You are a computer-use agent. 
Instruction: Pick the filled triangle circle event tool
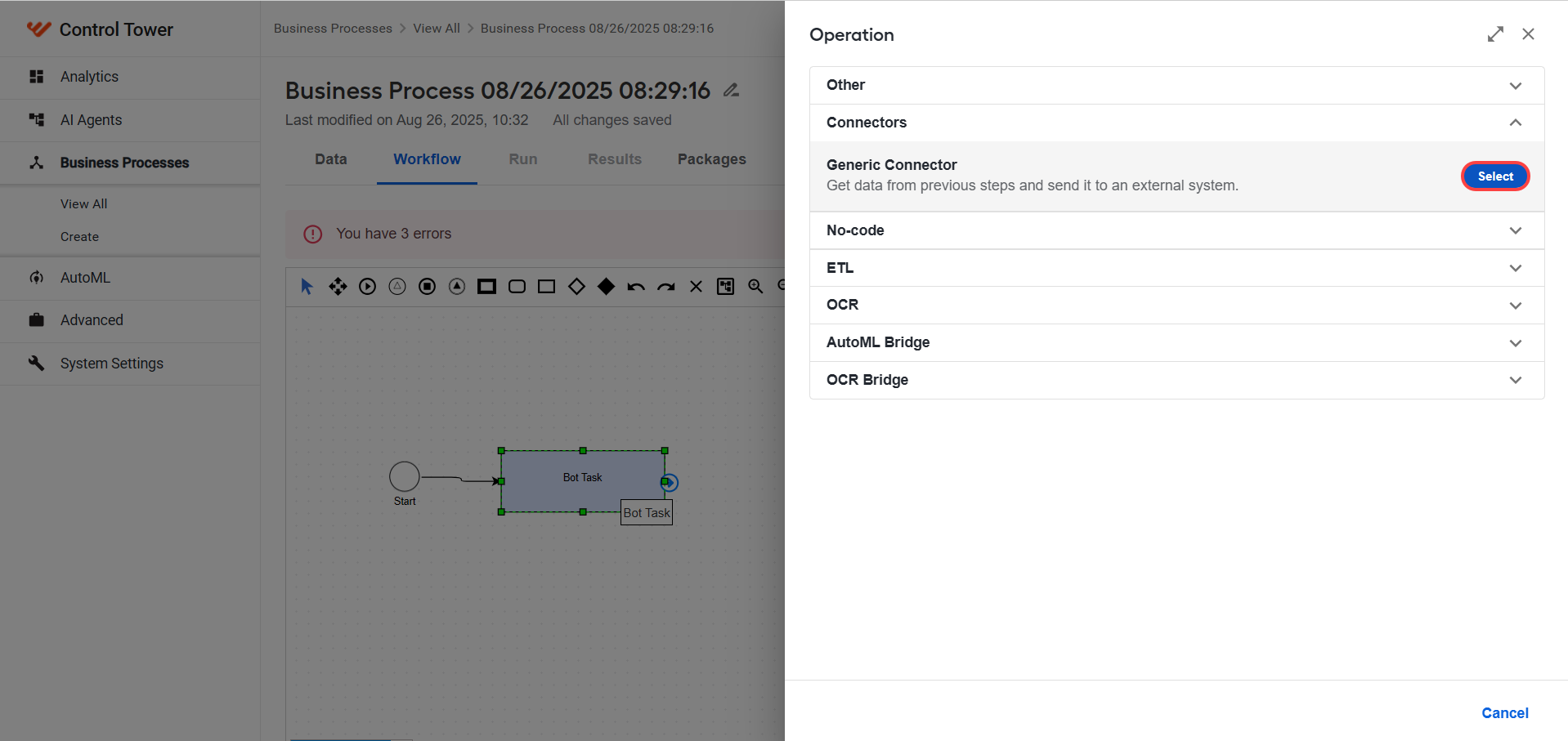tap(457, 287)
